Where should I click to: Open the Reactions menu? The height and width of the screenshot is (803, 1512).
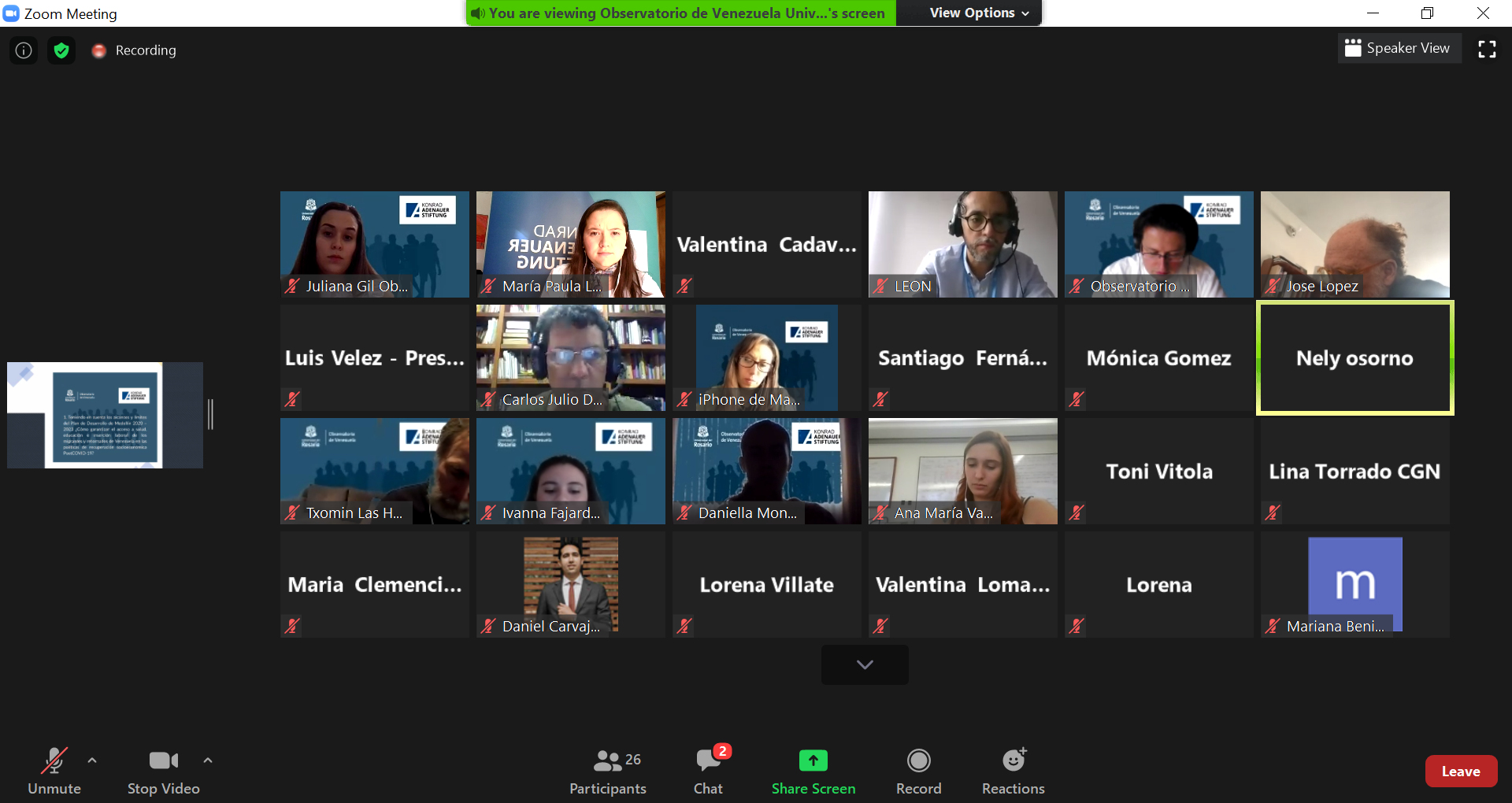click(1013, 771)
